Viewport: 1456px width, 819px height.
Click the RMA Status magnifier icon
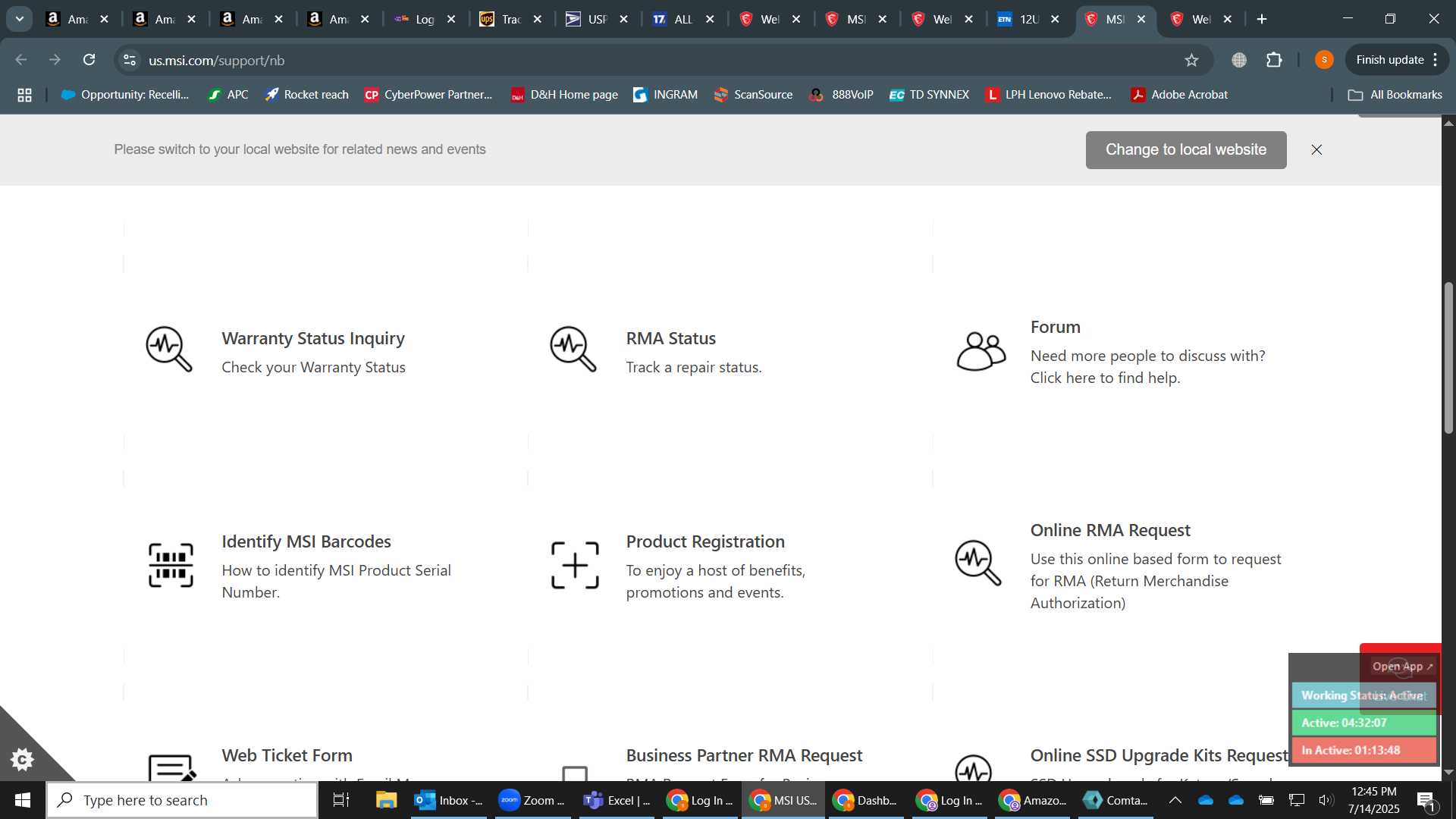pyautogui.click(x=573, y=349)
